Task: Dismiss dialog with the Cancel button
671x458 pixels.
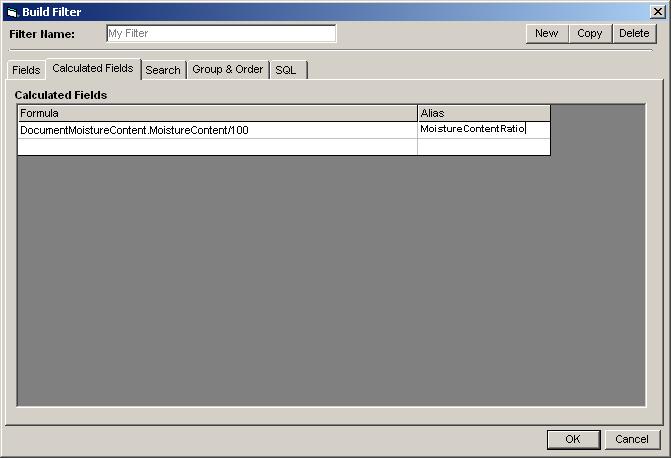Action: click(632, 439)
